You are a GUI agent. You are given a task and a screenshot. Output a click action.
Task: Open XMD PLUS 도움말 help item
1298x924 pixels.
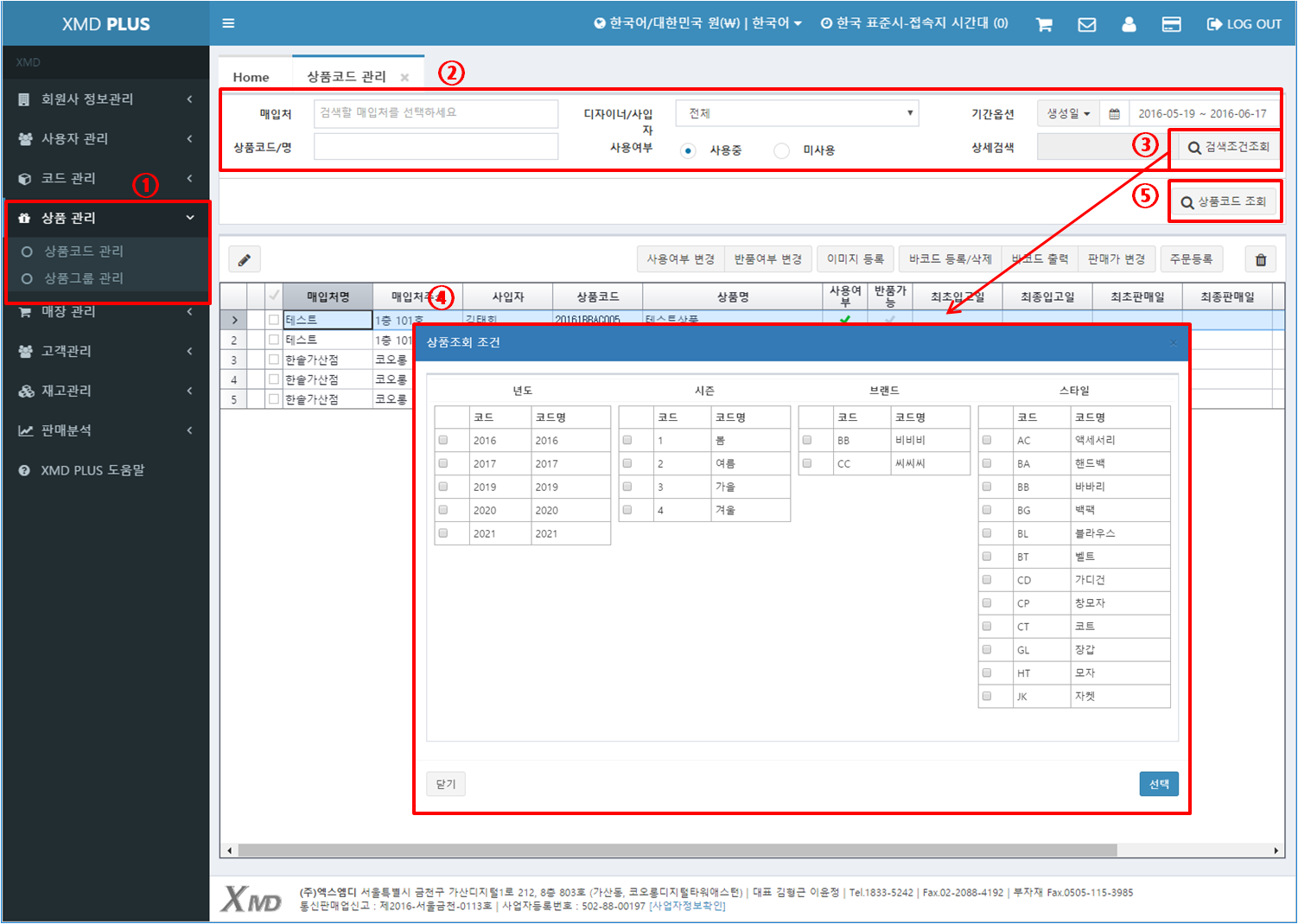pyautogui.click(x=92, y=470)
